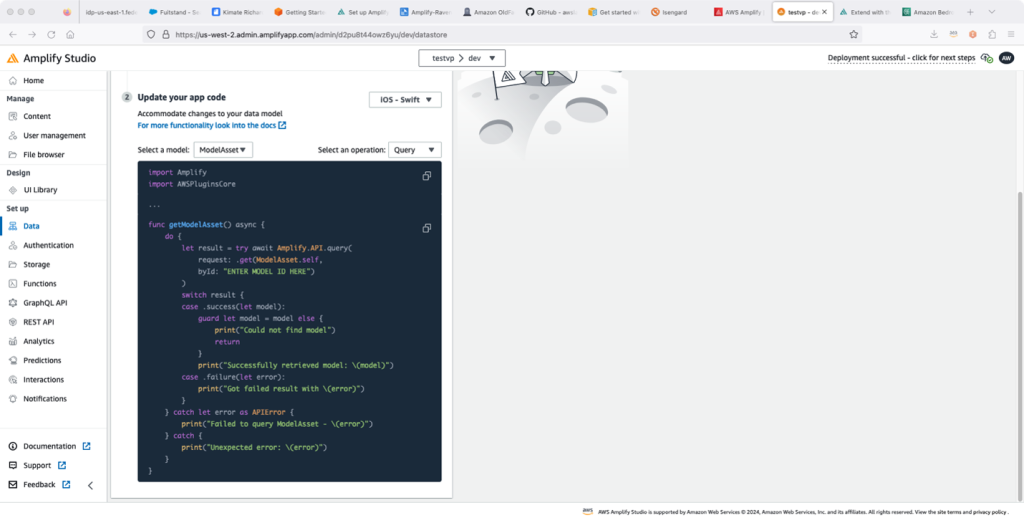The height and width of the screenshot is (523, 1024).
Task: Open the ModelAsset model selector
Action: click(223, 150)
